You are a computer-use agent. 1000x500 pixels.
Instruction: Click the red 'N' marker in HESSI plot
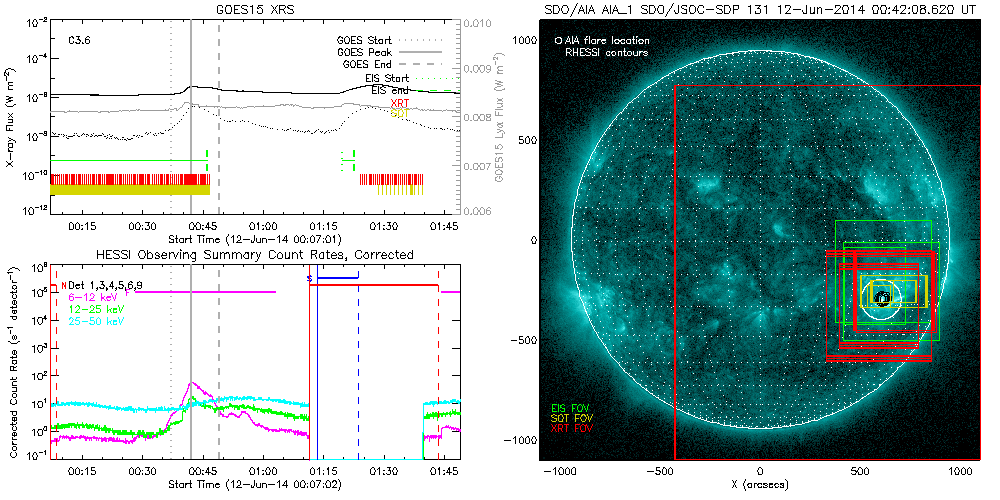(x=62, y=284)
